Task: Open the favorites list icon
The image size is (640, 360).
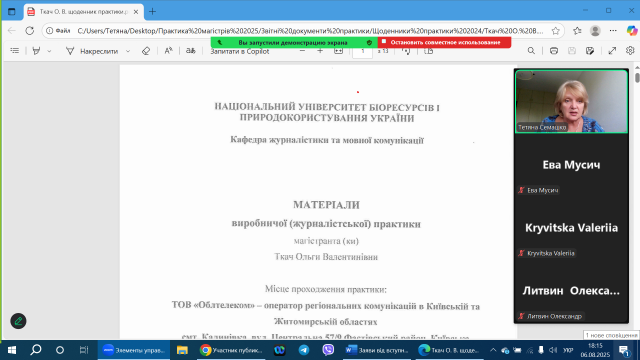Action: [577, 31]
